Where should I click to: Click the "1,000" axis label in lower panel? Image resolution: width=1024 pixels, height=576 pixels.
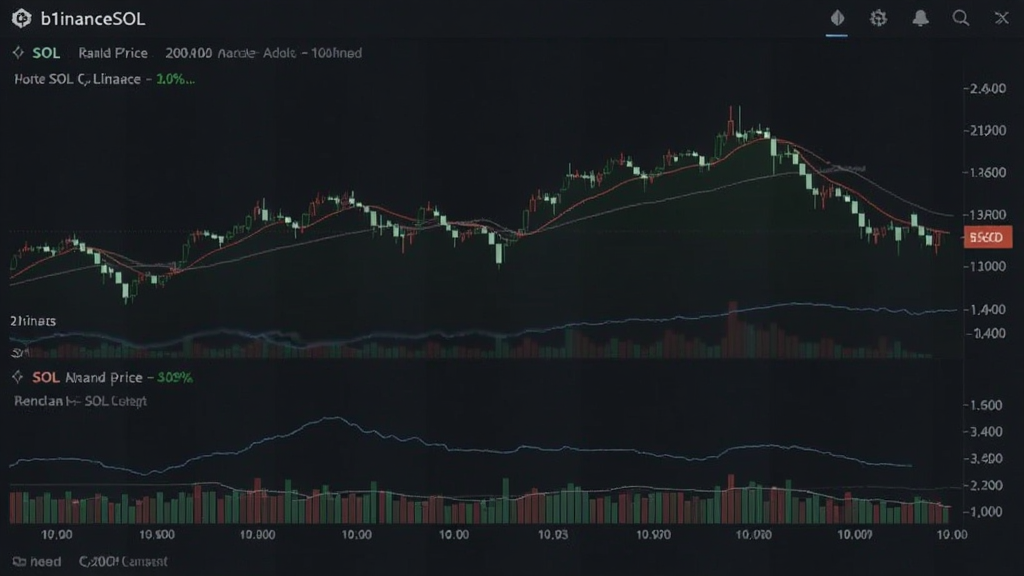point(986,511)
